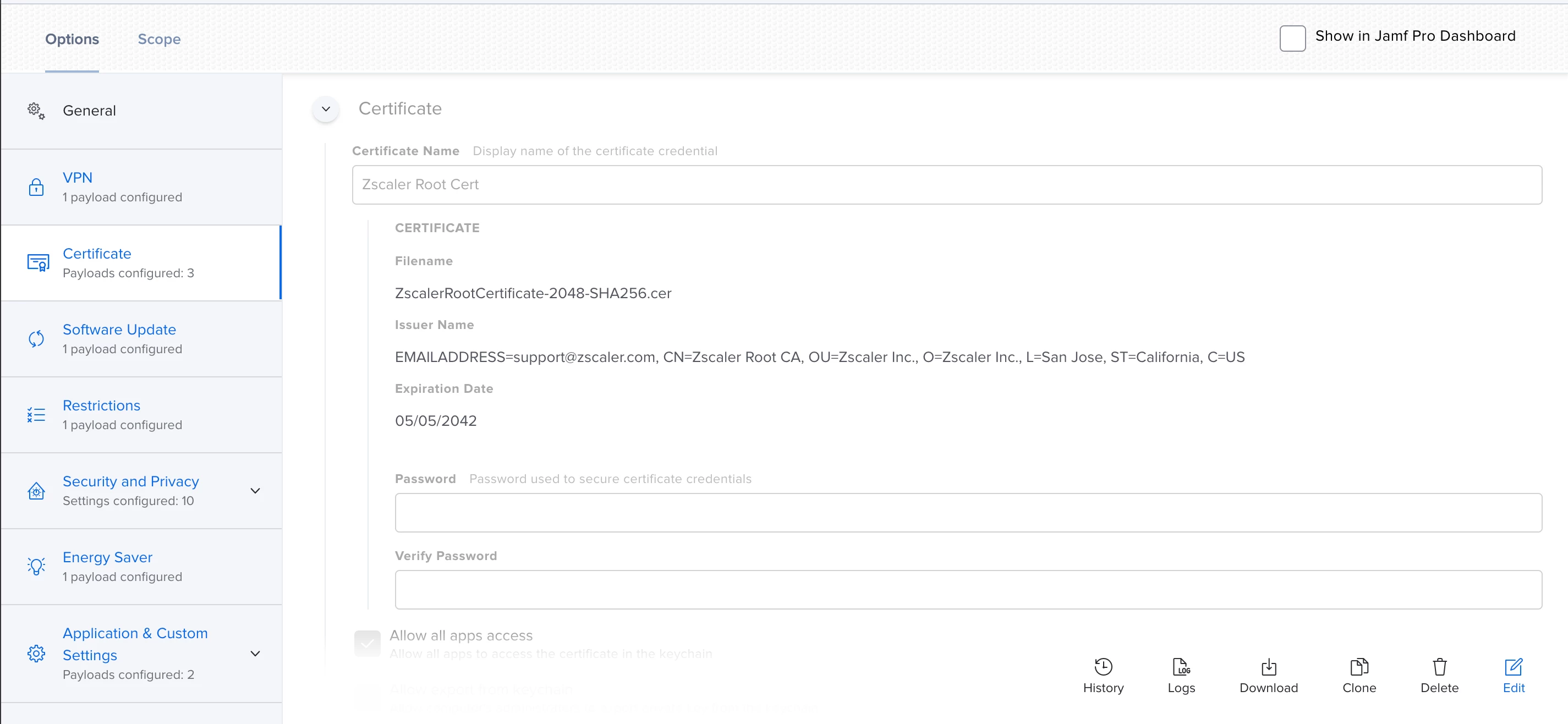Click the Delete button label
1568x724 pixels.
[x=1439, y=688]
